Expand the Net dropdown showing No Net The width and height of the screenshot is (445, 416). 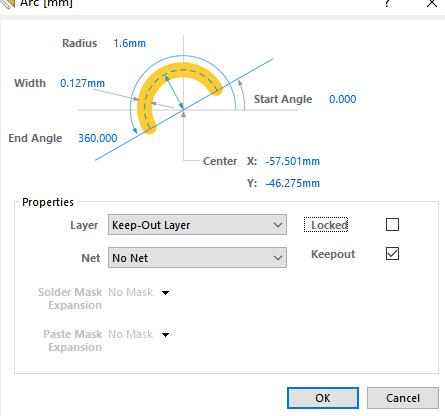click(197, 258)
